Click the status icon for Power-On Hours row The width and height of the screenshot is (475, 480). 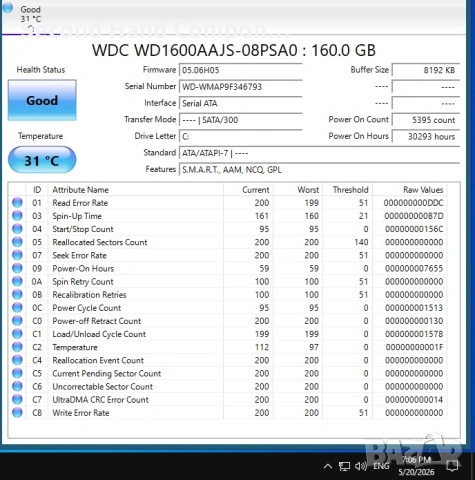[x=17, y=268]
